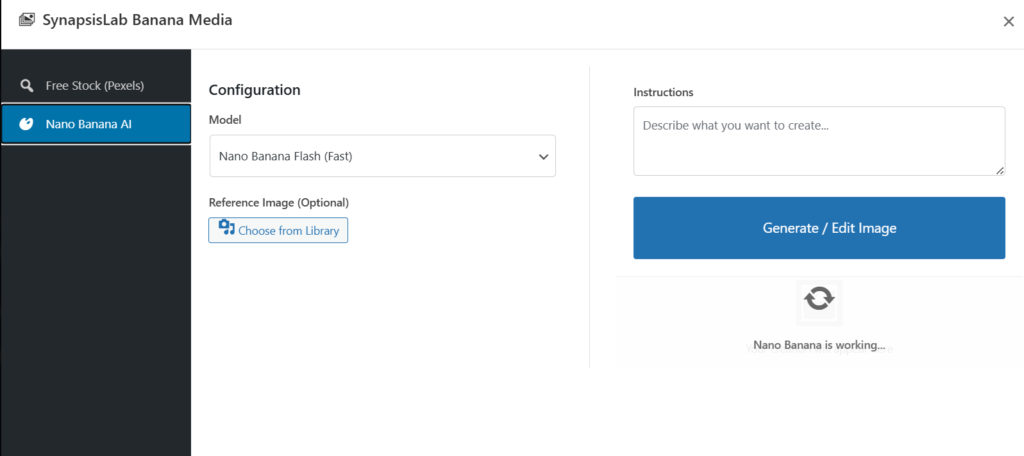Click the Nano Banana AI sidebar icon
This screenshot has height=456, width=1024.
[27, 124]
